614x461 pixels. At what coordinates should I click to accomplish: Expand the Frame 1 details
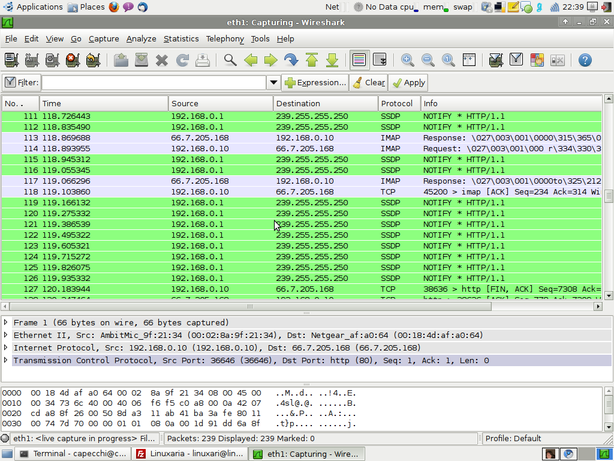click(x=5, y=322)
